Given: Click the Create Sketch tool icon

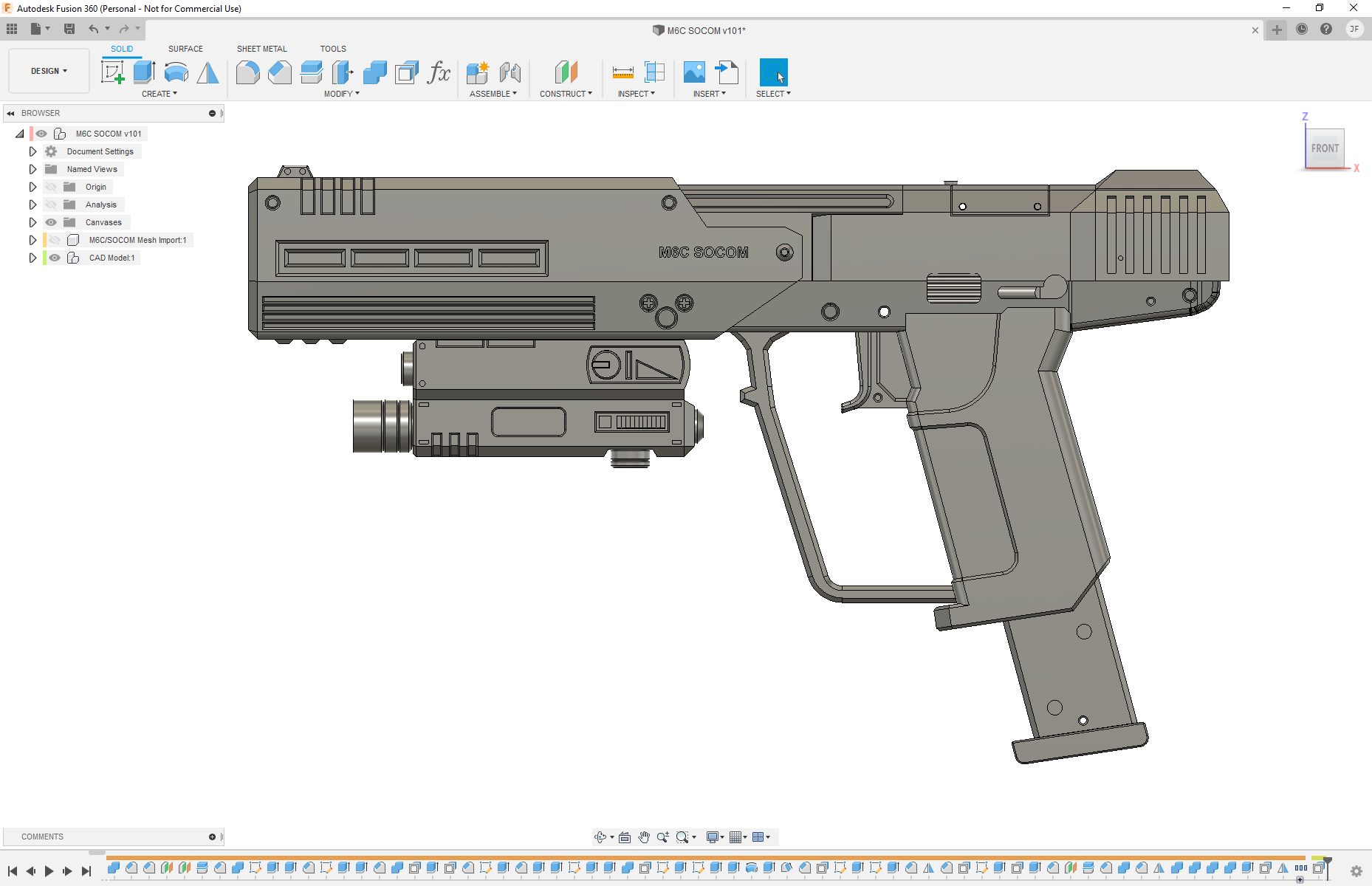Looking at the screenshot, I should click(x=112, y=72).
